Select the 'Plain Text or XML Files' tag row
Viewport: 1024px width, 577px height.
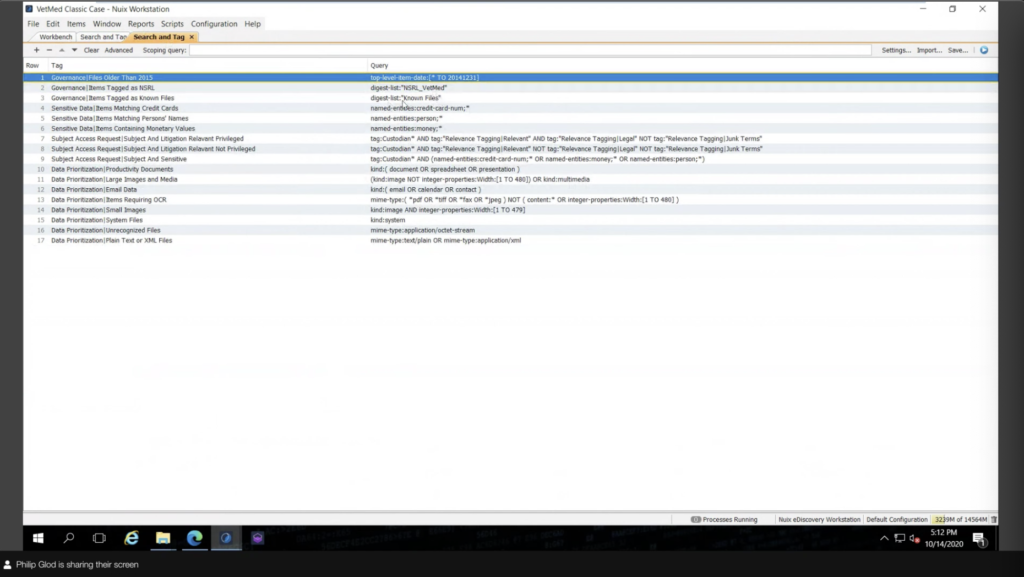(511, 240)
